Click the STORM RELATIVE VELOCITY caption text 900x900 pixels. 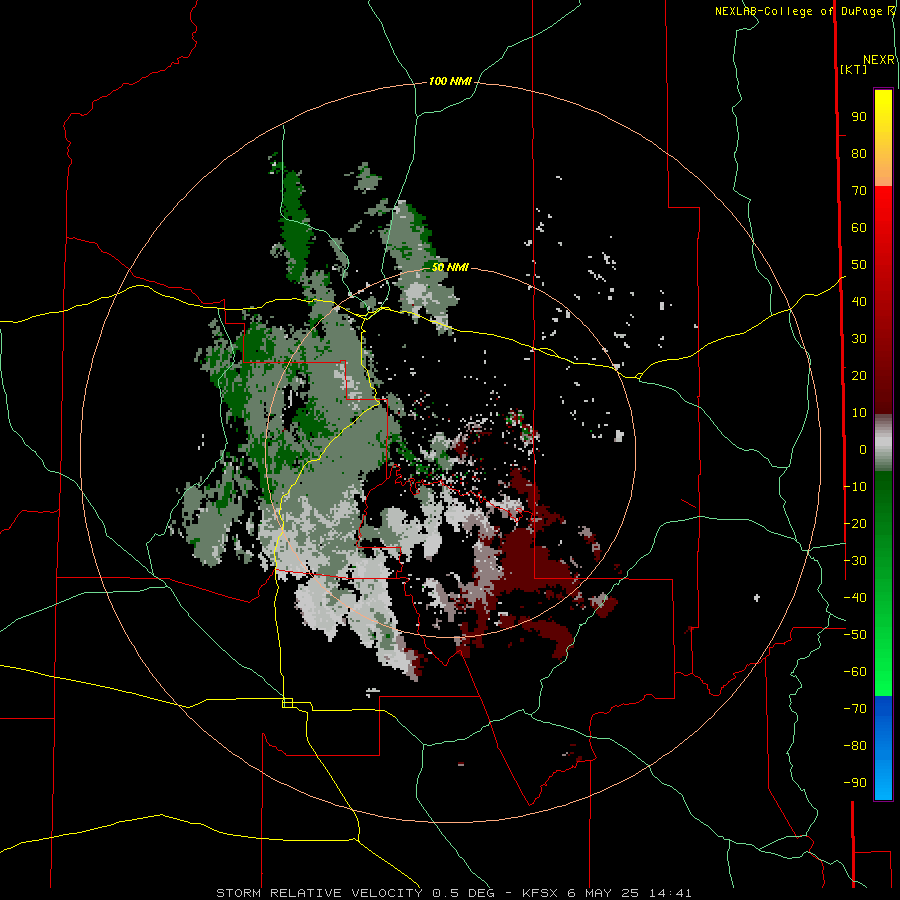(319, 893)
